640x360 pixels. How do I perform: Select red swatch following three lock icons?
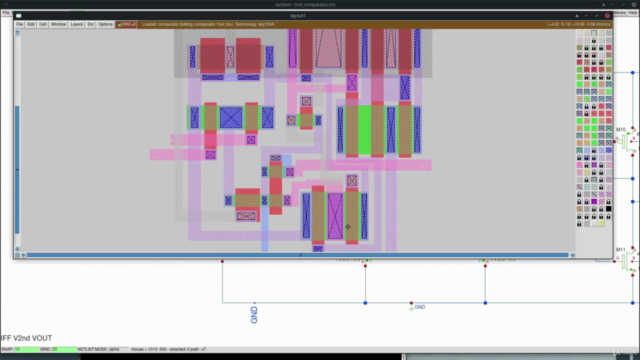click(609, 48)
